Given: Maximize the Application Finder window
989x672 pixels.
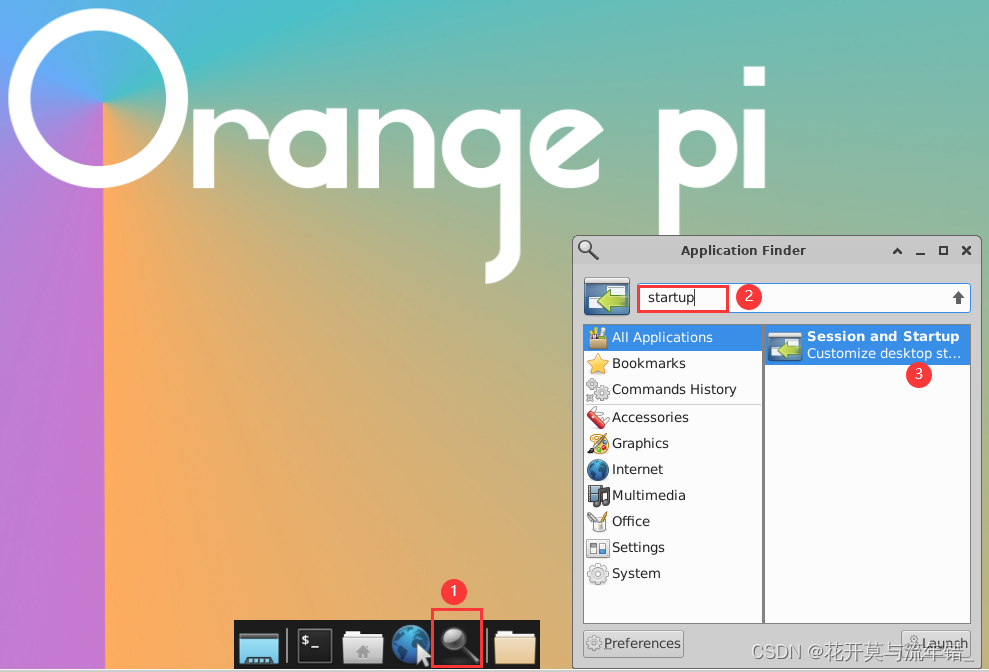Looking at the screenshot, I should (943, 251).
